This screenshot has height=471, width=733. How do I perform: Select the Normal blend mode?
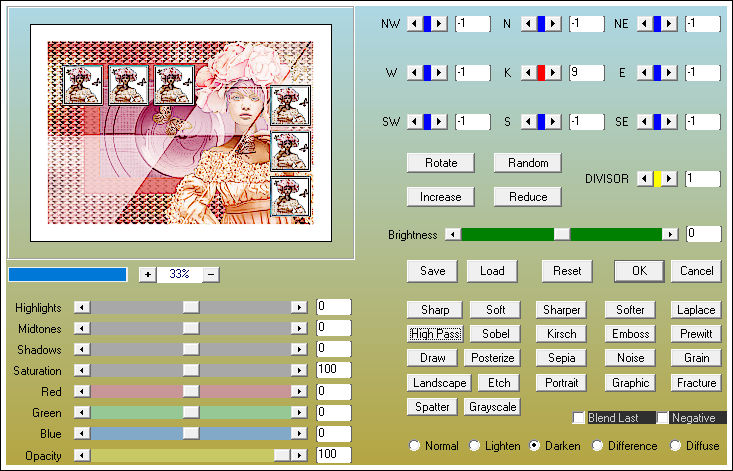point(414,446)
